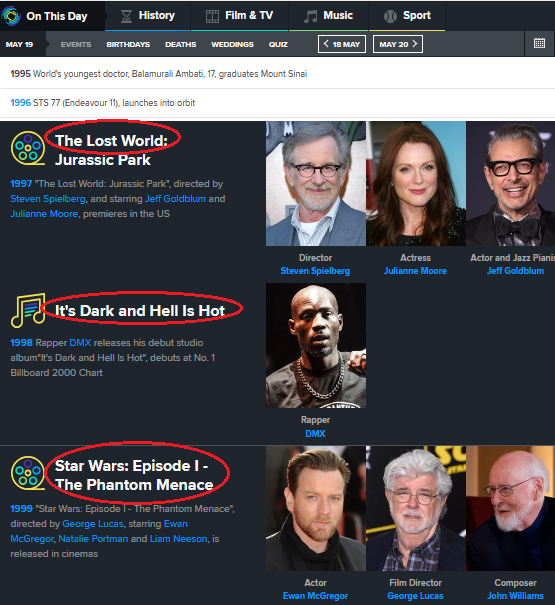
Task: Open It's Dark and Hell Is Hot heading
Action: pos(140,311)
